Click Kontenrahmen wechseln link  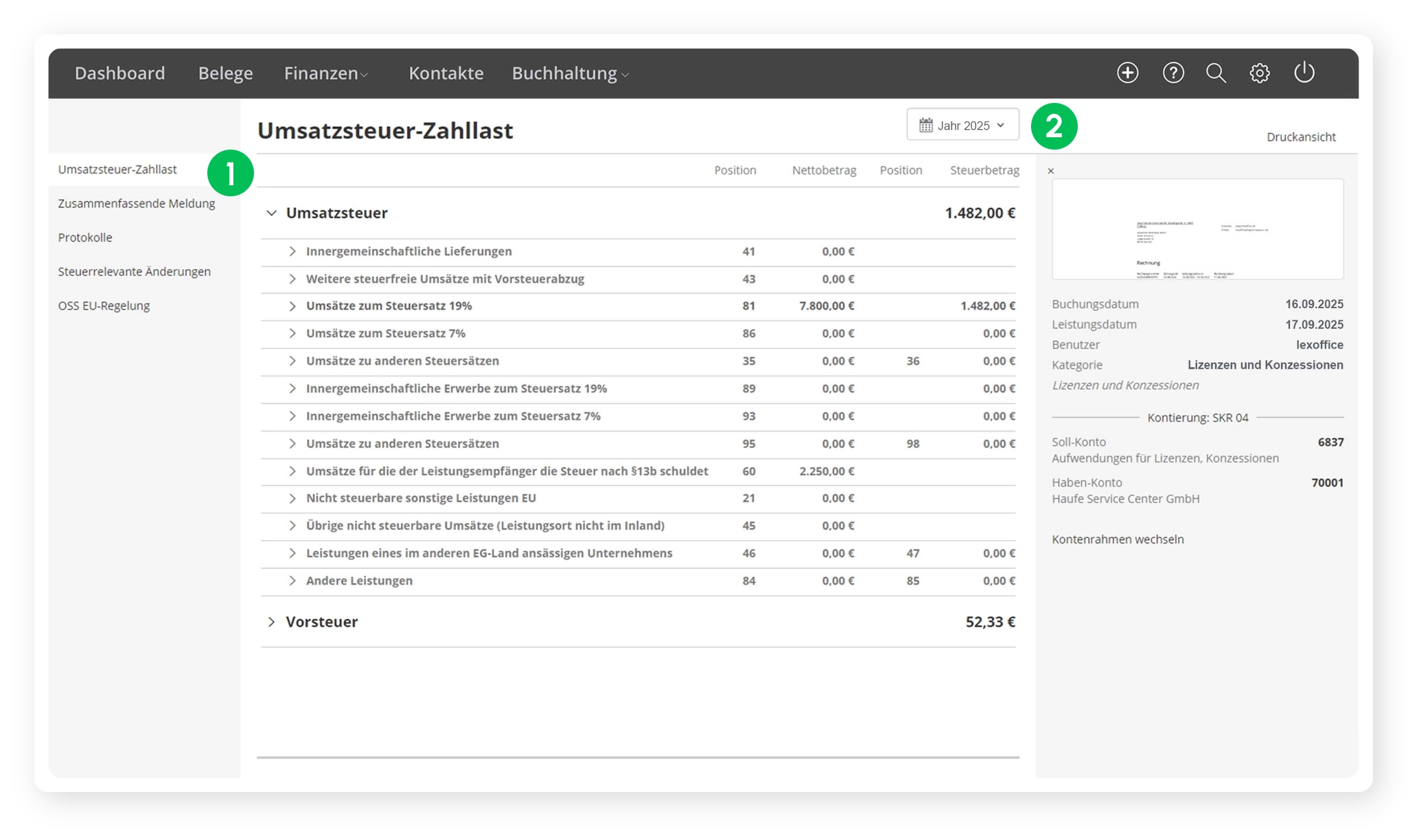click(x=1118, y=539)
